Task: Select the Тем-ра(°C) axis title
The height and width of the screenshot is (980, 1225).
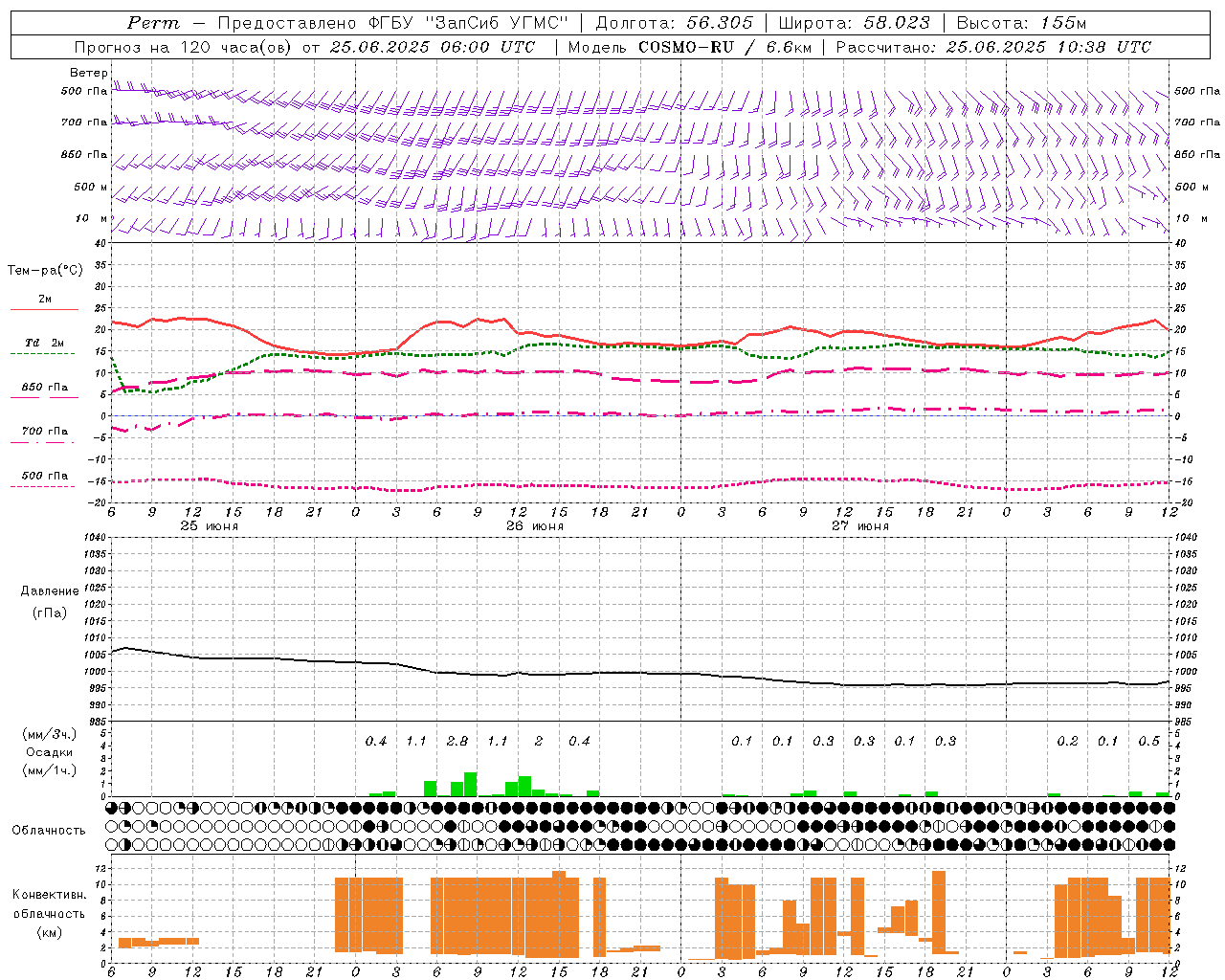Action: pos(45,271)
